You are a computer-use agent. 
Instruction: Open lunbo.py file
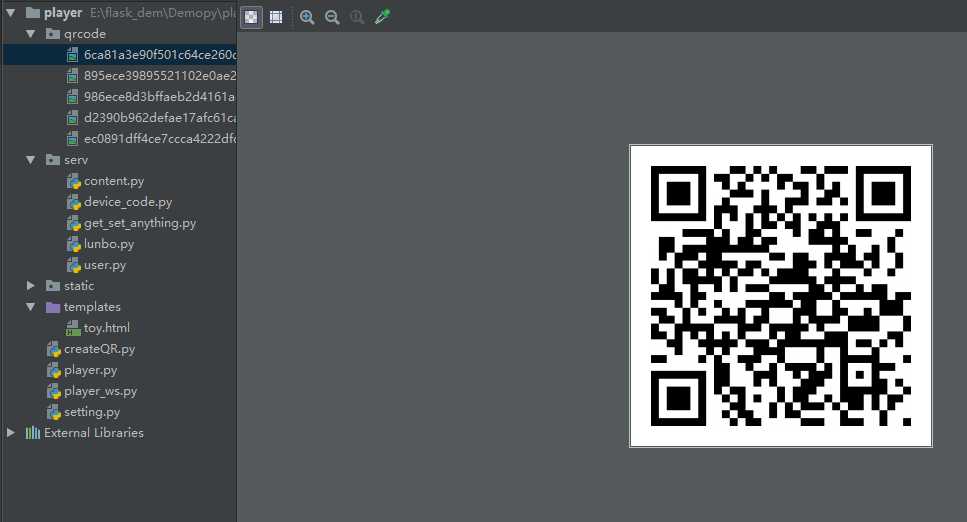(109, 244)
